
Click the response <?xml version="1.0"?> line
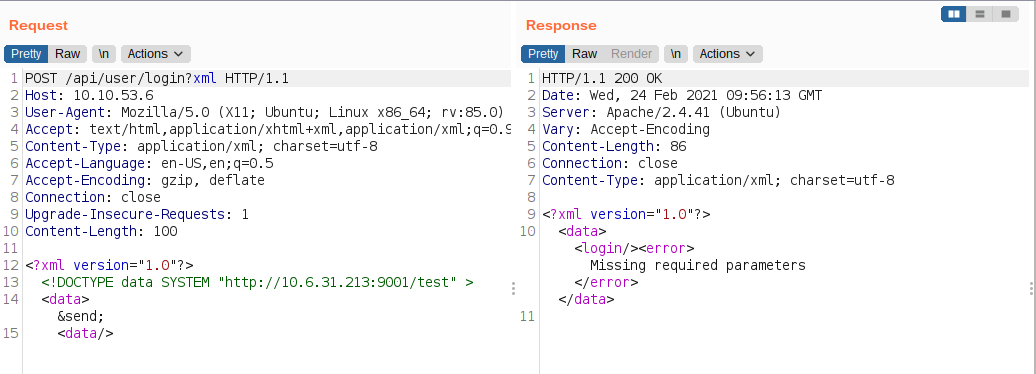tap(626, 214)
